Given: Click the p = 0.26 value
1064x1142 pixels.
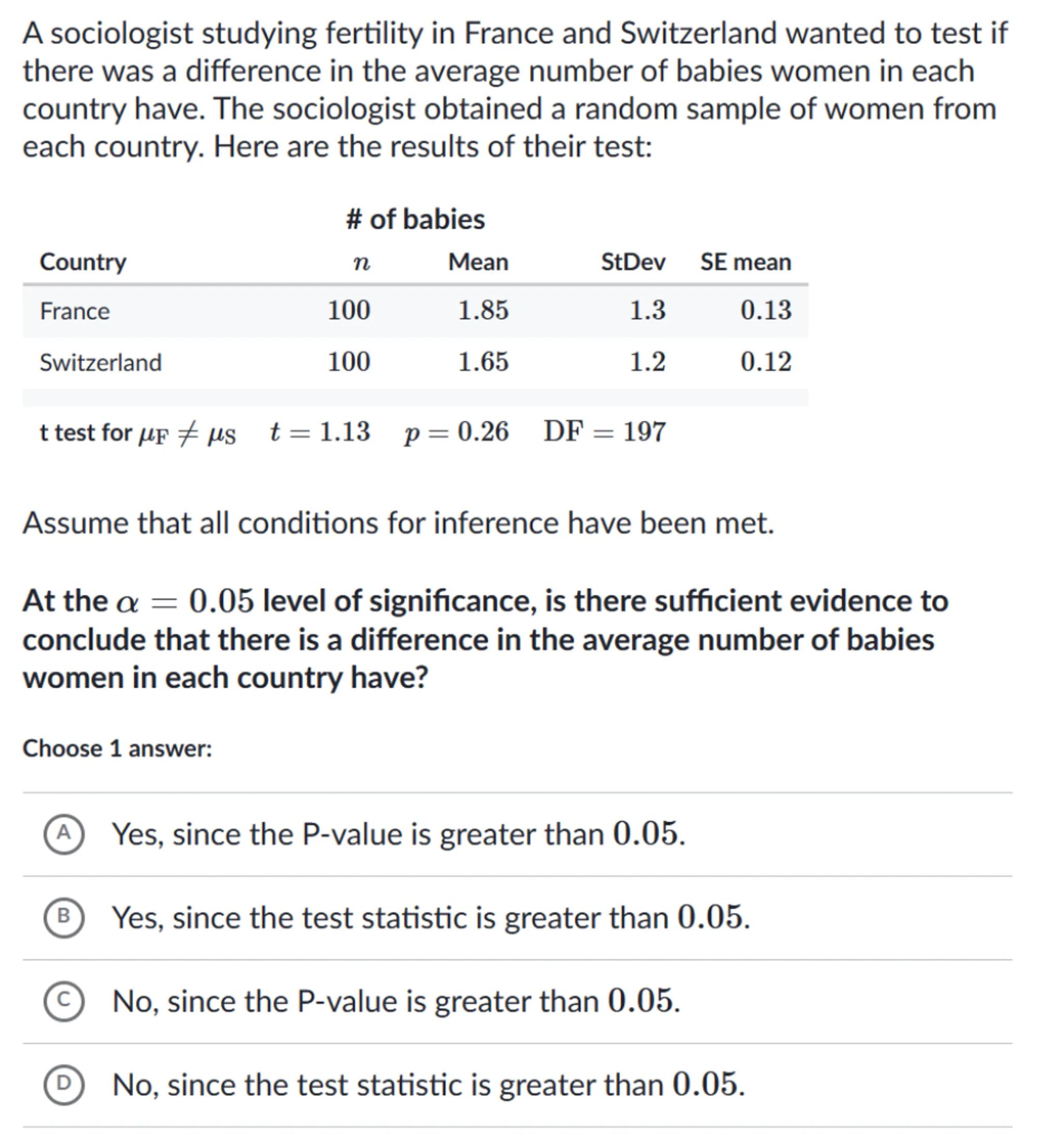Looking at the screenshot, I should tap(456, 431).
